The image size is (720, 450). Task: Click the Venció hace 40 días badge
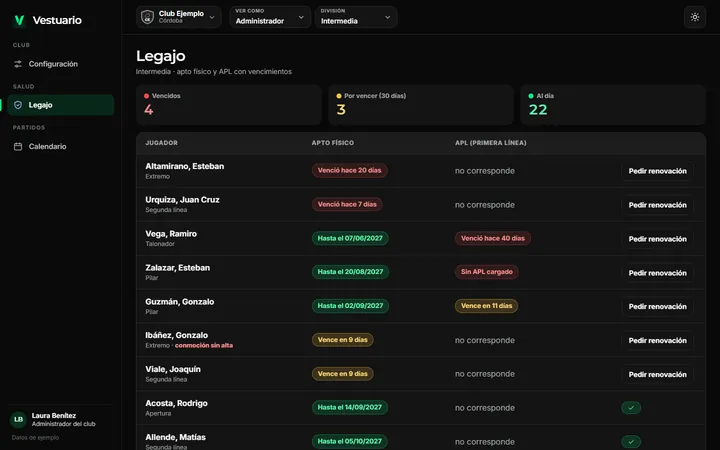[x=493, y=238]
